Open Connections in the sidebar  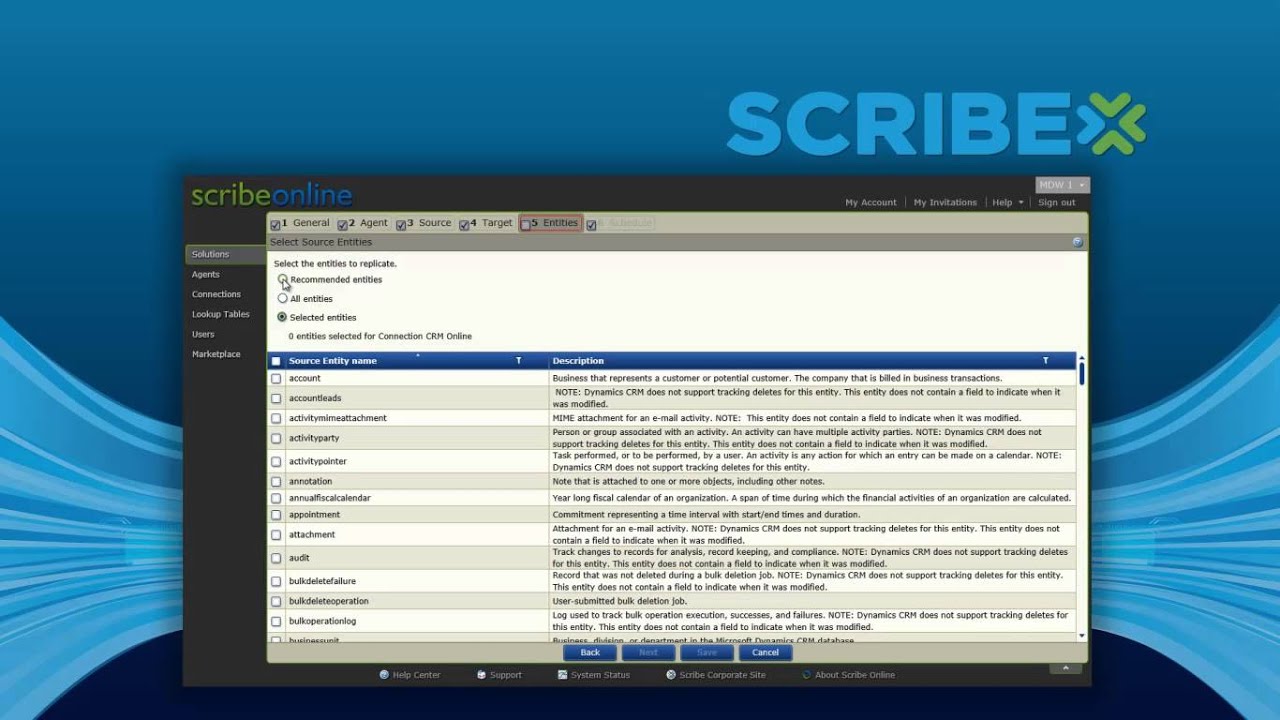tap(216, 294)
